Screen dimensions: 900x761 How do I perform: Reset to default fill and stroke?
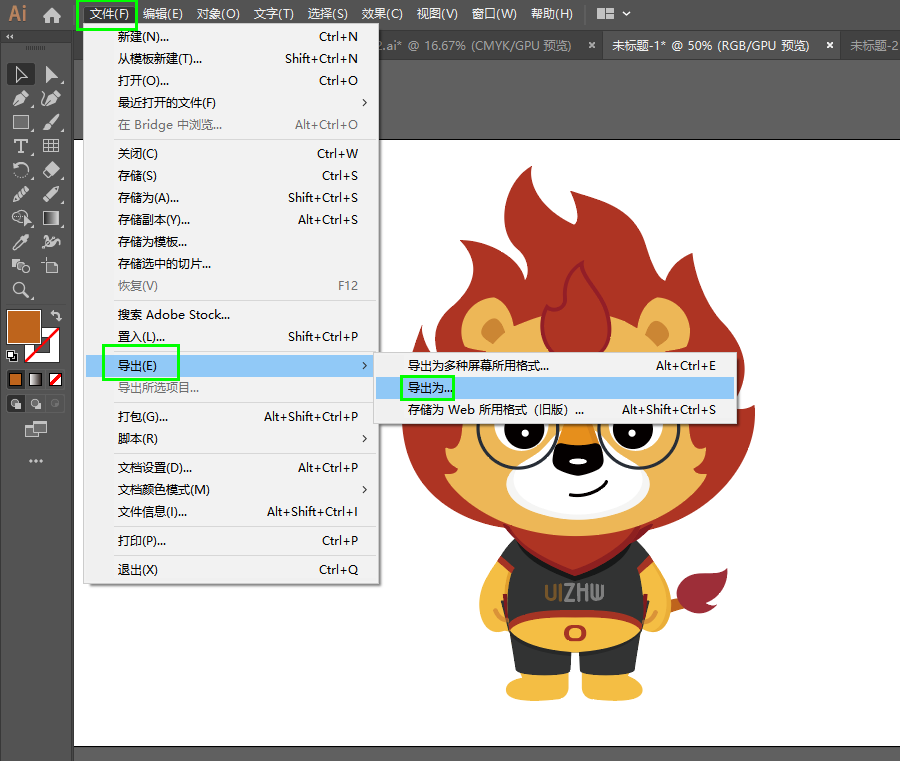[11, 355]
